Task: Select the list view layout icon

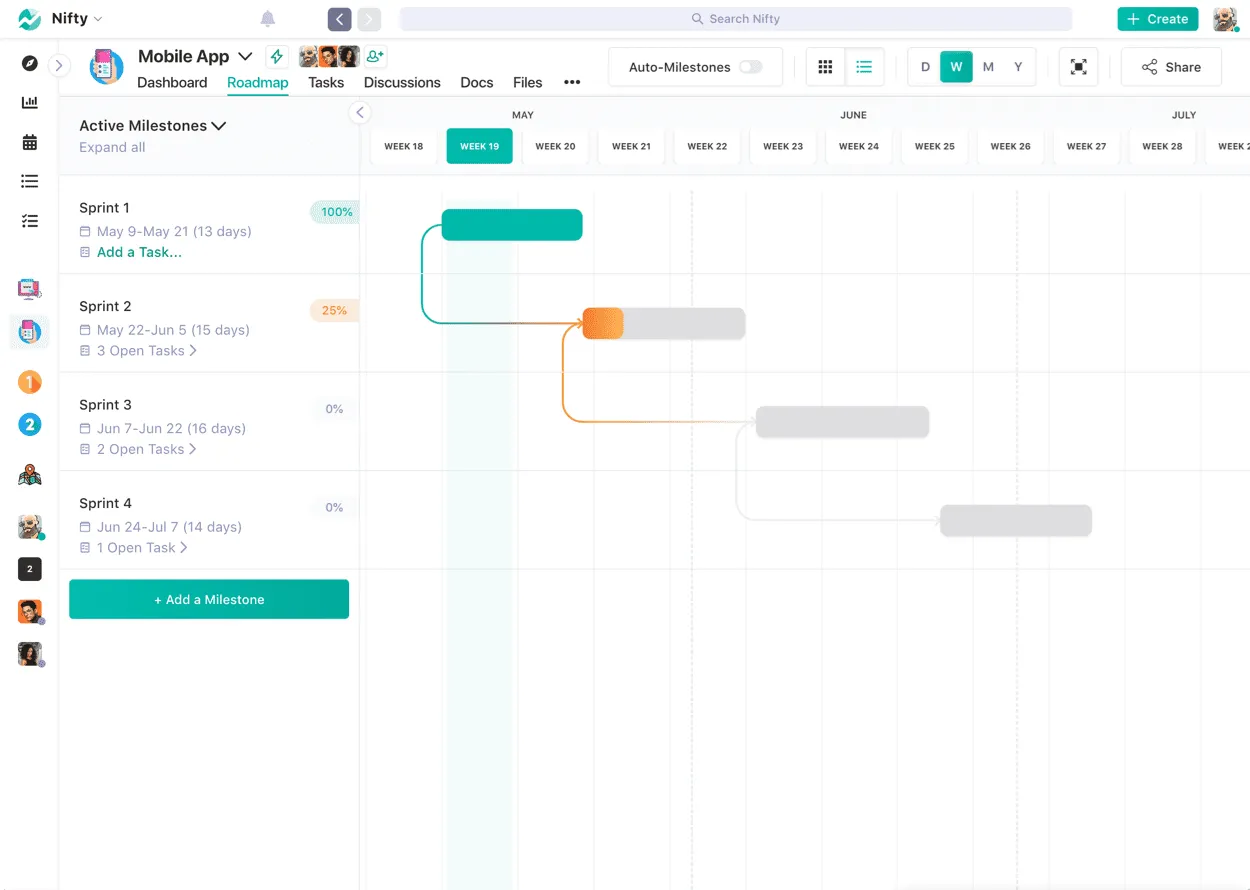Action: click(864, 66)
